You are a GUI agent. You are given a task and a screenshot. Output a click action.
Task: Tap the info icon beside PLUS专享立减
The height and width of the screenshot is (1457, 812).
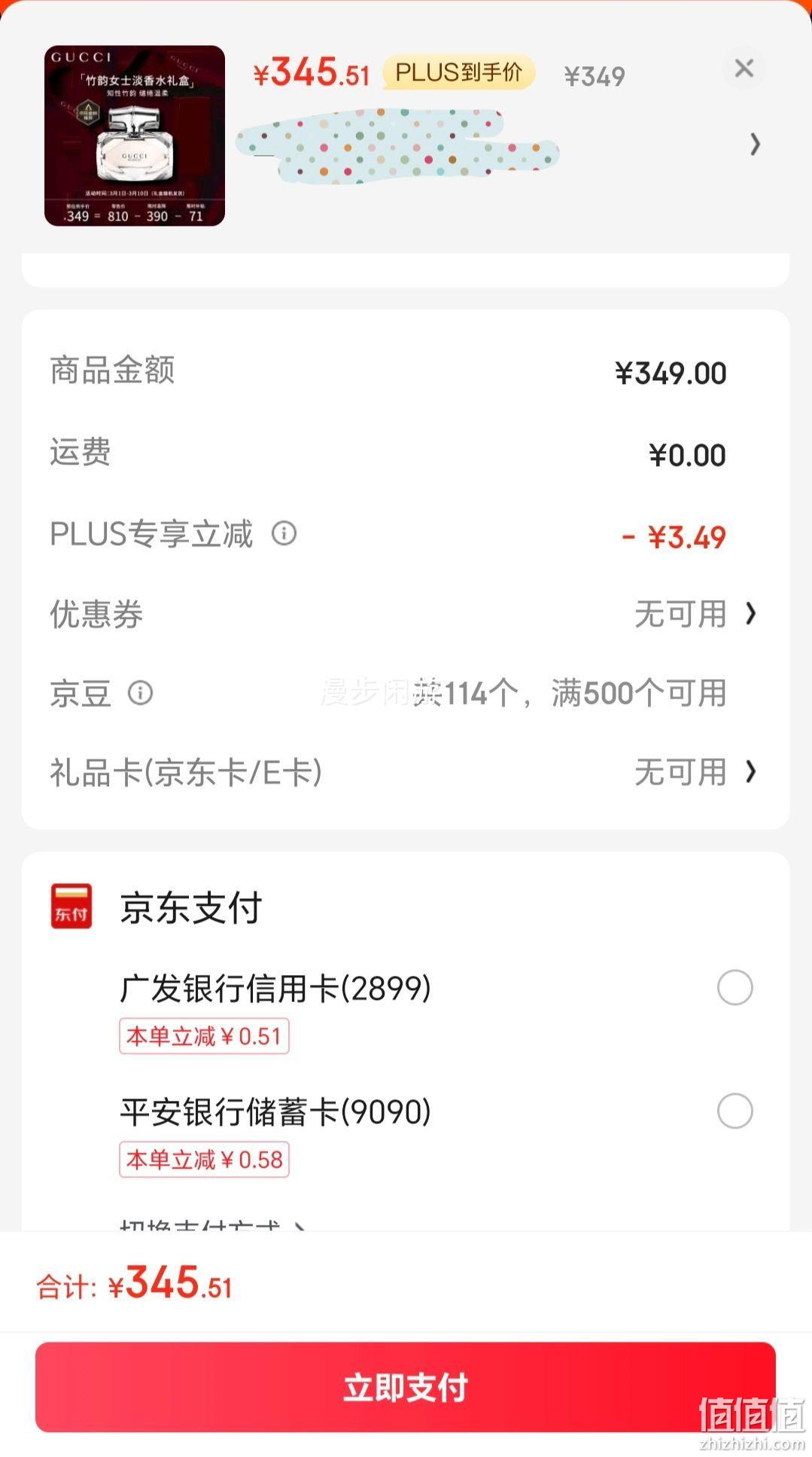[x=284, y=533]
